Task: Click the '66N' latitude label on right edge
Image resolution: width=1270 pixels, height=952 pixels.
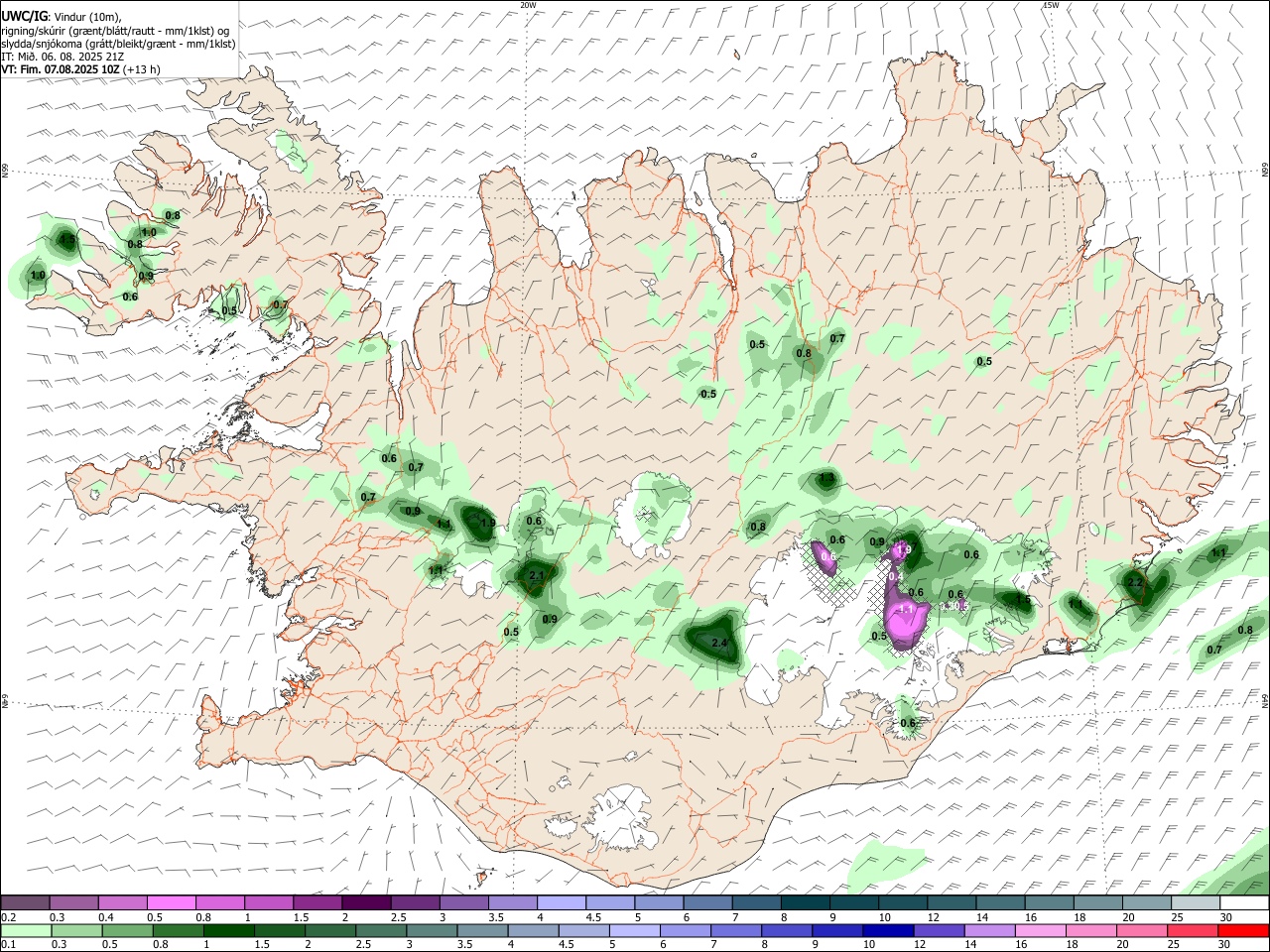Action: tap(1265, 171)
